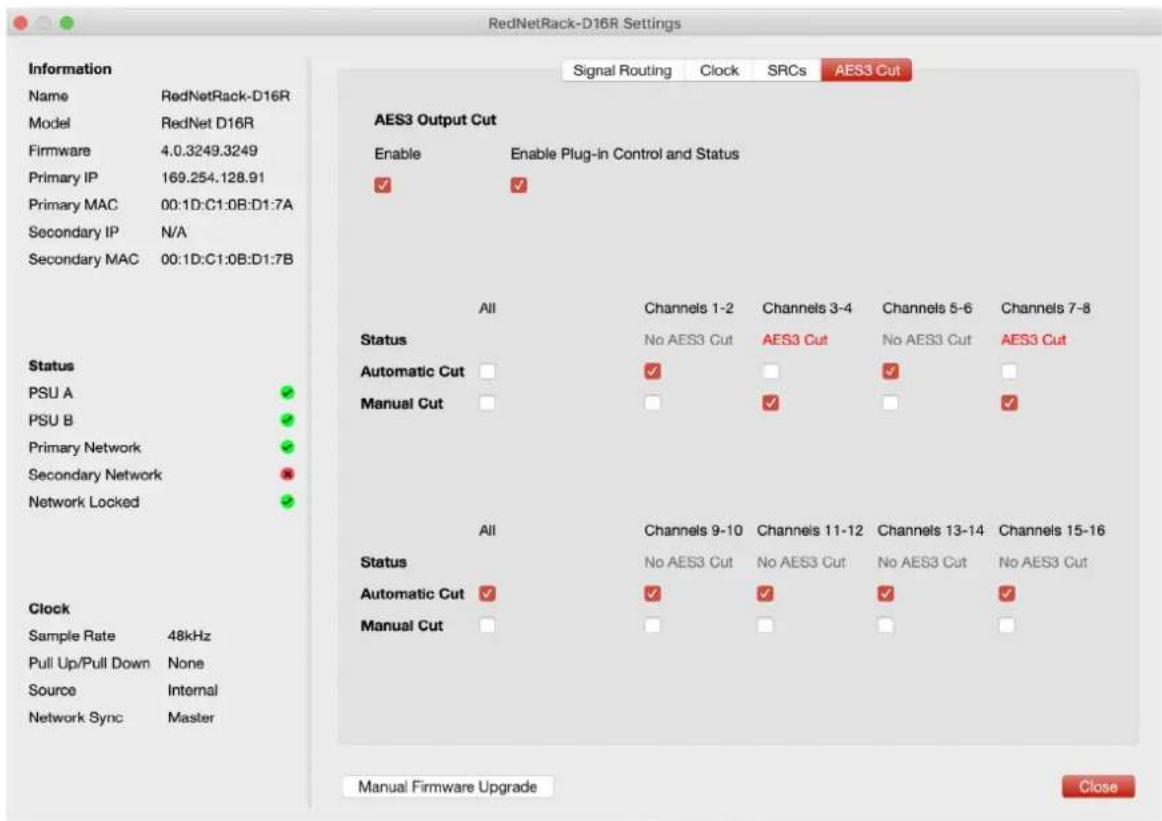Uncheck Automatic Cut for Channels 13-14
This screenshot has height=821, width=1162.
coord(886,594)
